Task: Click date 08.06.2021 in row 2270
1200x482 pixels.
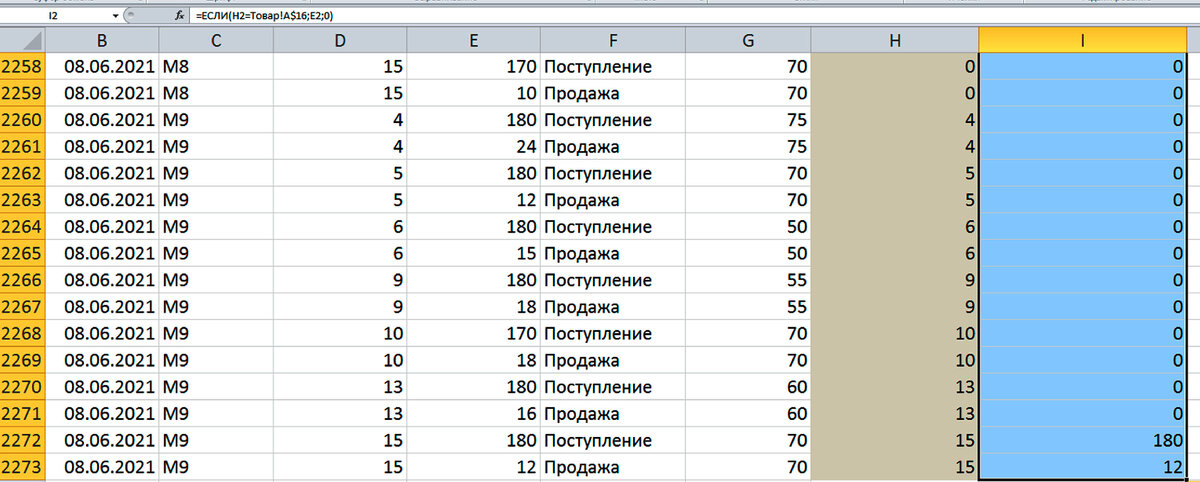Action: pos(108,387)
